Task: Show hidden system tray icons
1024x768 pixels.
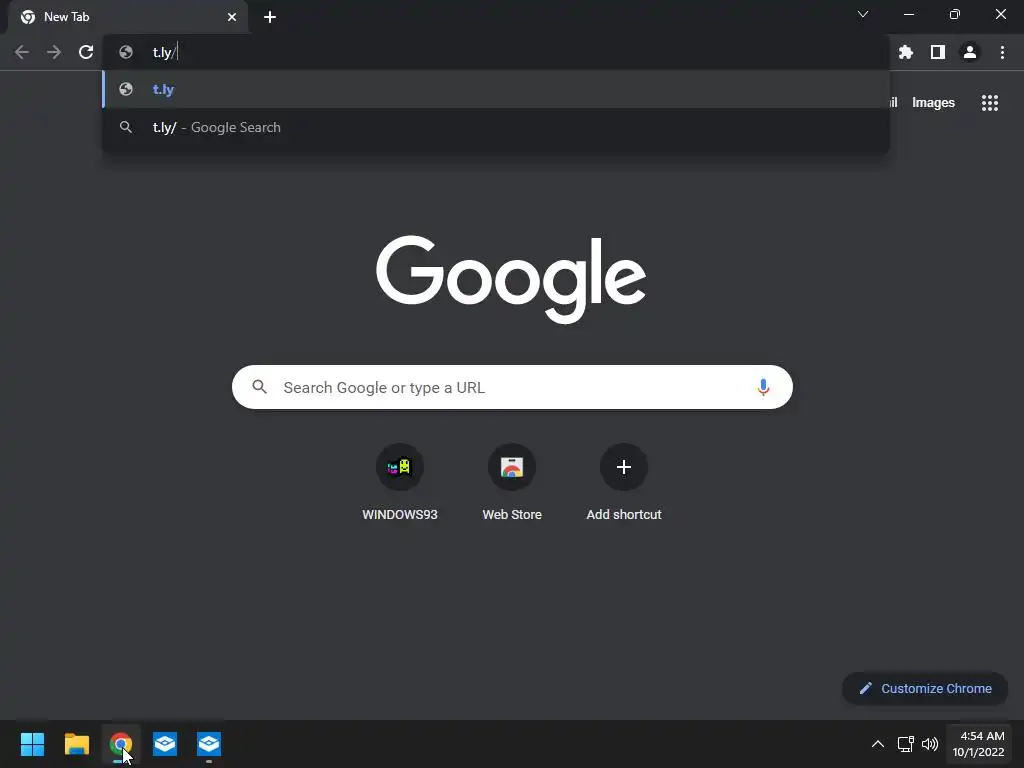Action: 878,744
